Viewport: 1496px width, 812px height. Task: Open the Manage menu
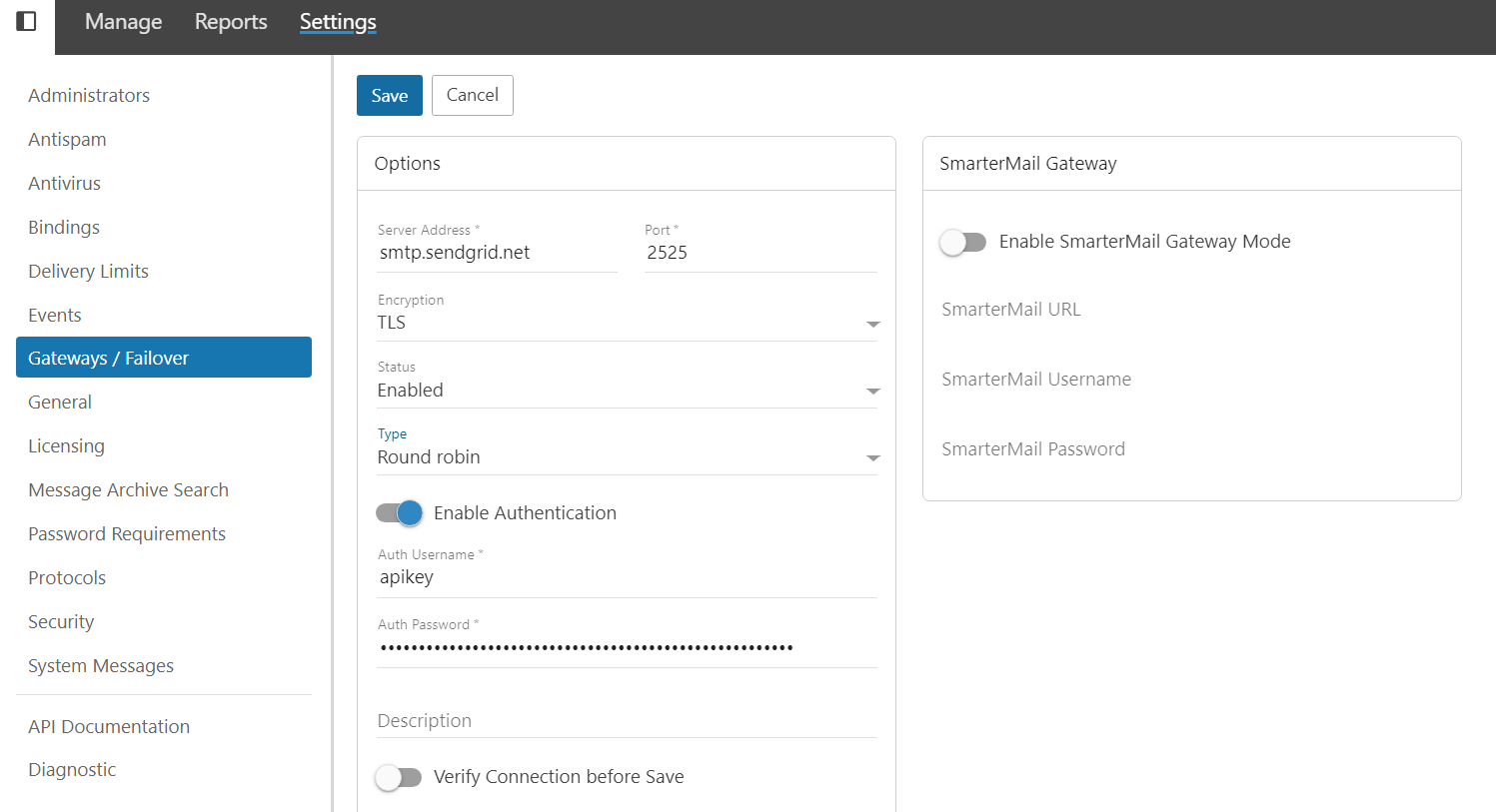pyautogui.click(x=123, y=22)
